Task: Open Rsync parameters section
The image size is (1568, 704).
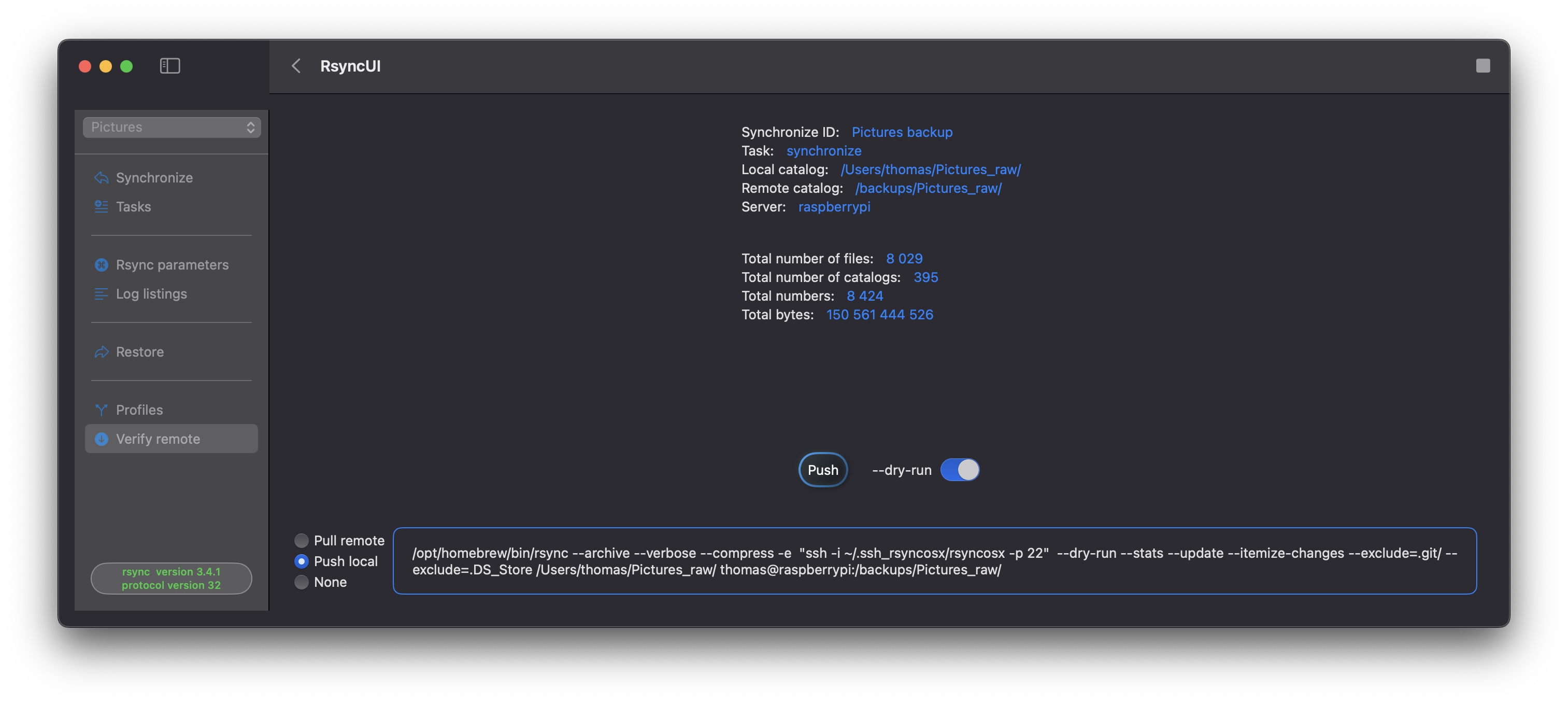Action: pyautogui.click(x=172, y=265)
